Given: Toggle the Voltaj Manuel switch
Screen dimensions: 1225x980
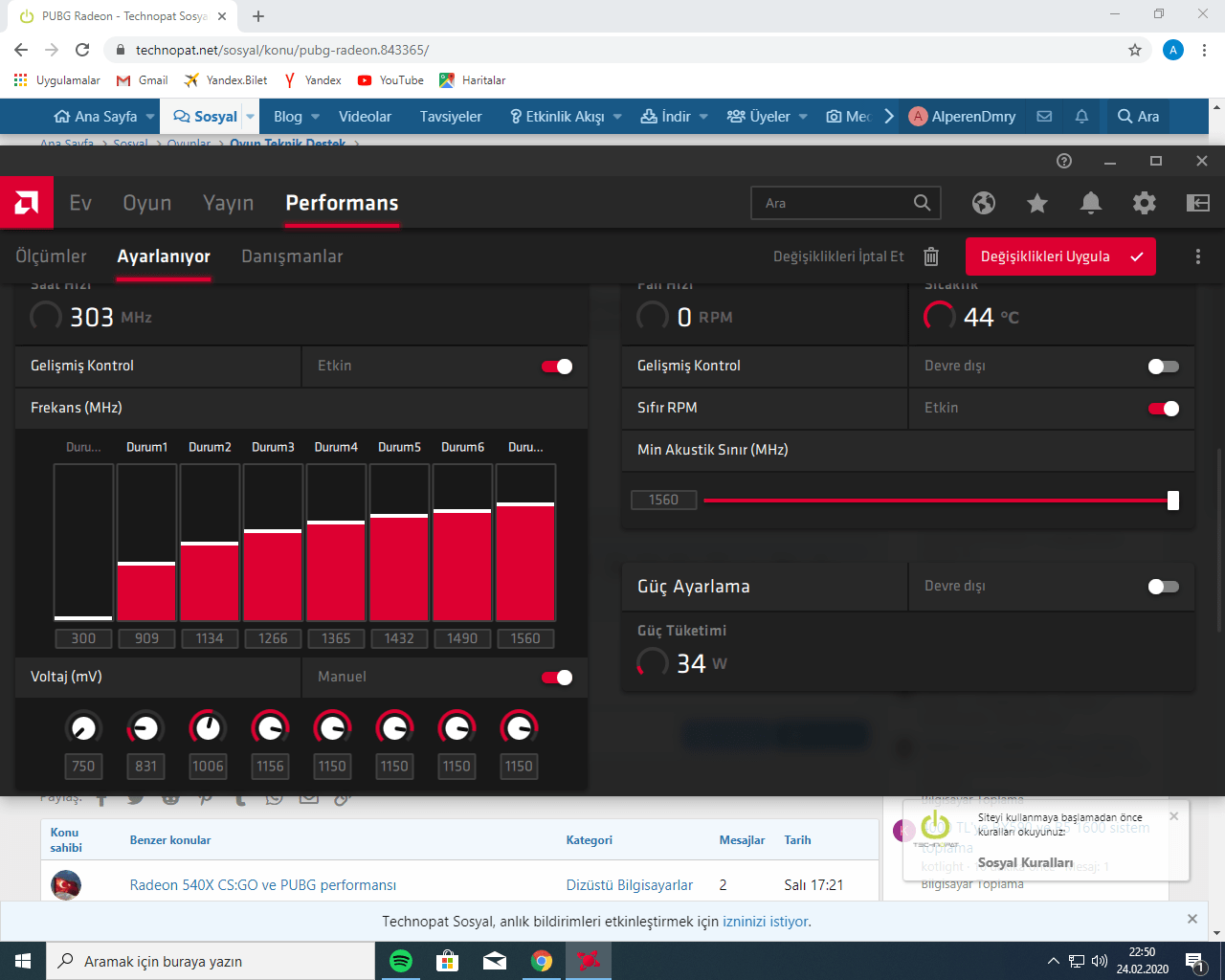Looking at the screenshot, I should 557,678.
